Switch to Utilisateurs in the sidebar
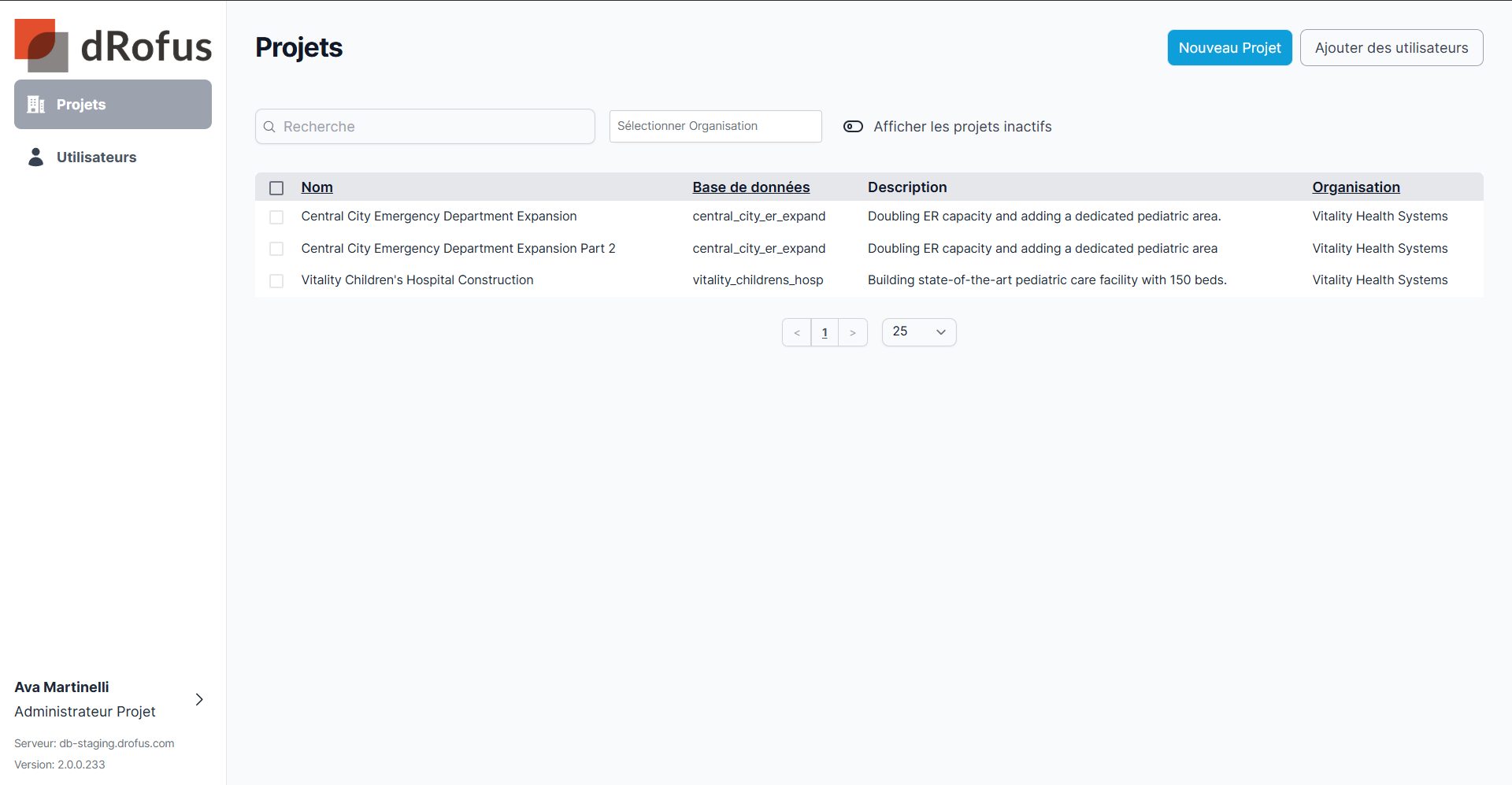The image size is (1512, 785). point(96,157)
